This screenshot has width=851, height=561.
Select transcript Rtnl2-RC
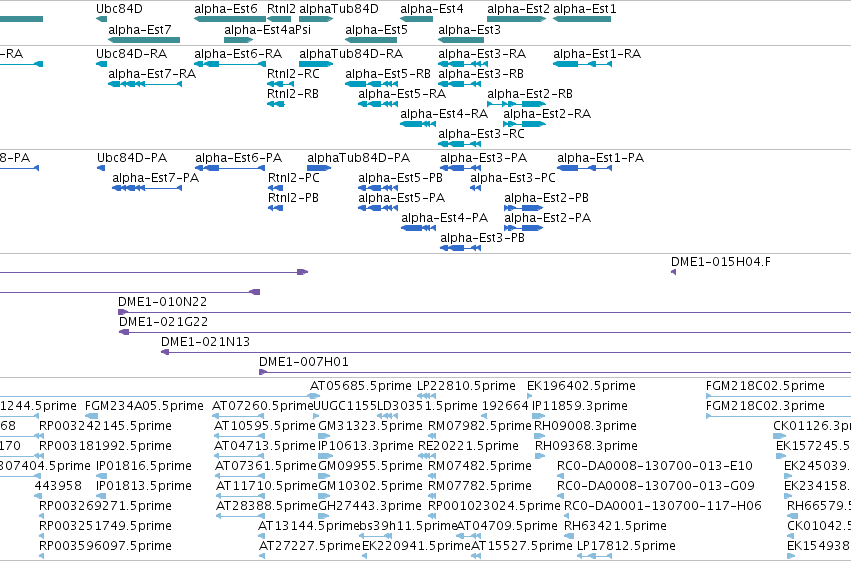point(293,74)
